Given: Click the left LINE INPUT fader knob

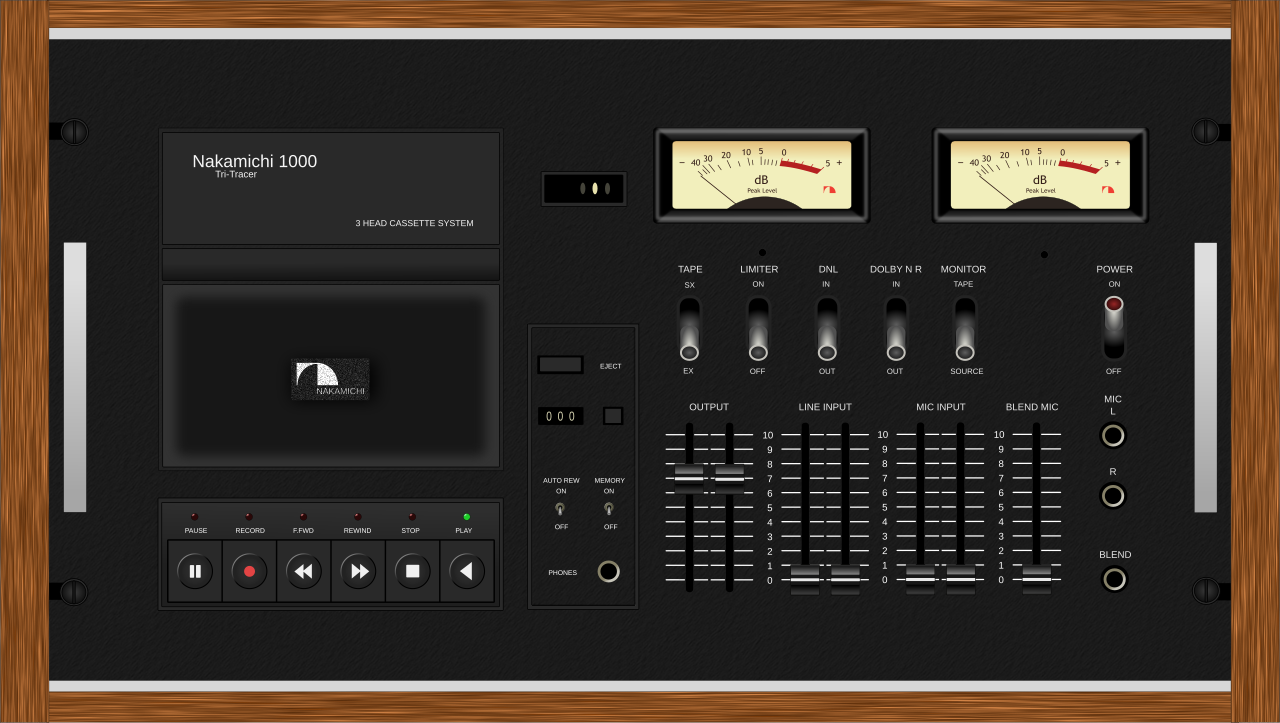Looking at the screenshot, I should 805,580.
